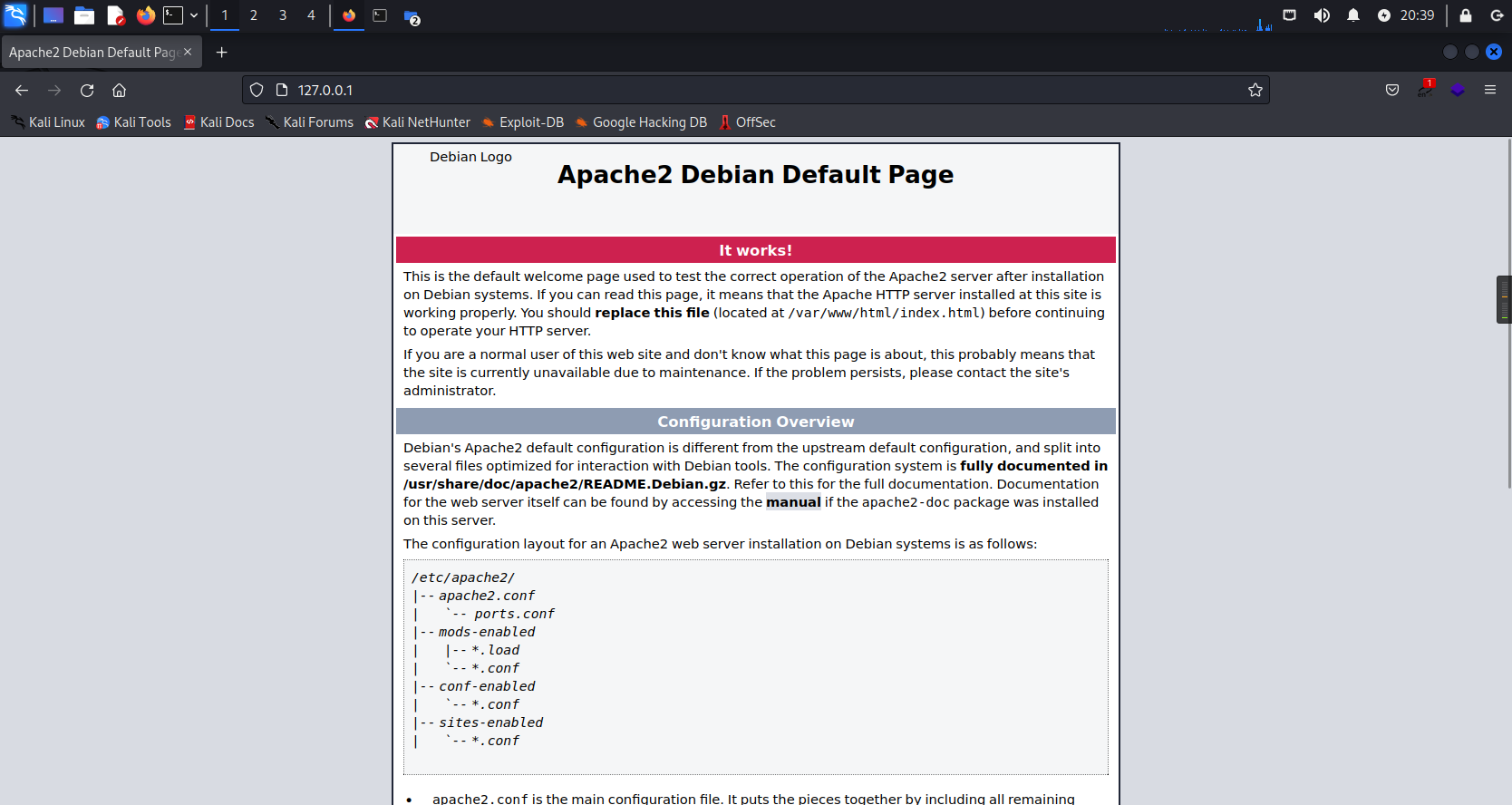Screen dimensions: 1512x805
Task: Launch Firefox from the panel launcher
Action: (x=145, y=15)
